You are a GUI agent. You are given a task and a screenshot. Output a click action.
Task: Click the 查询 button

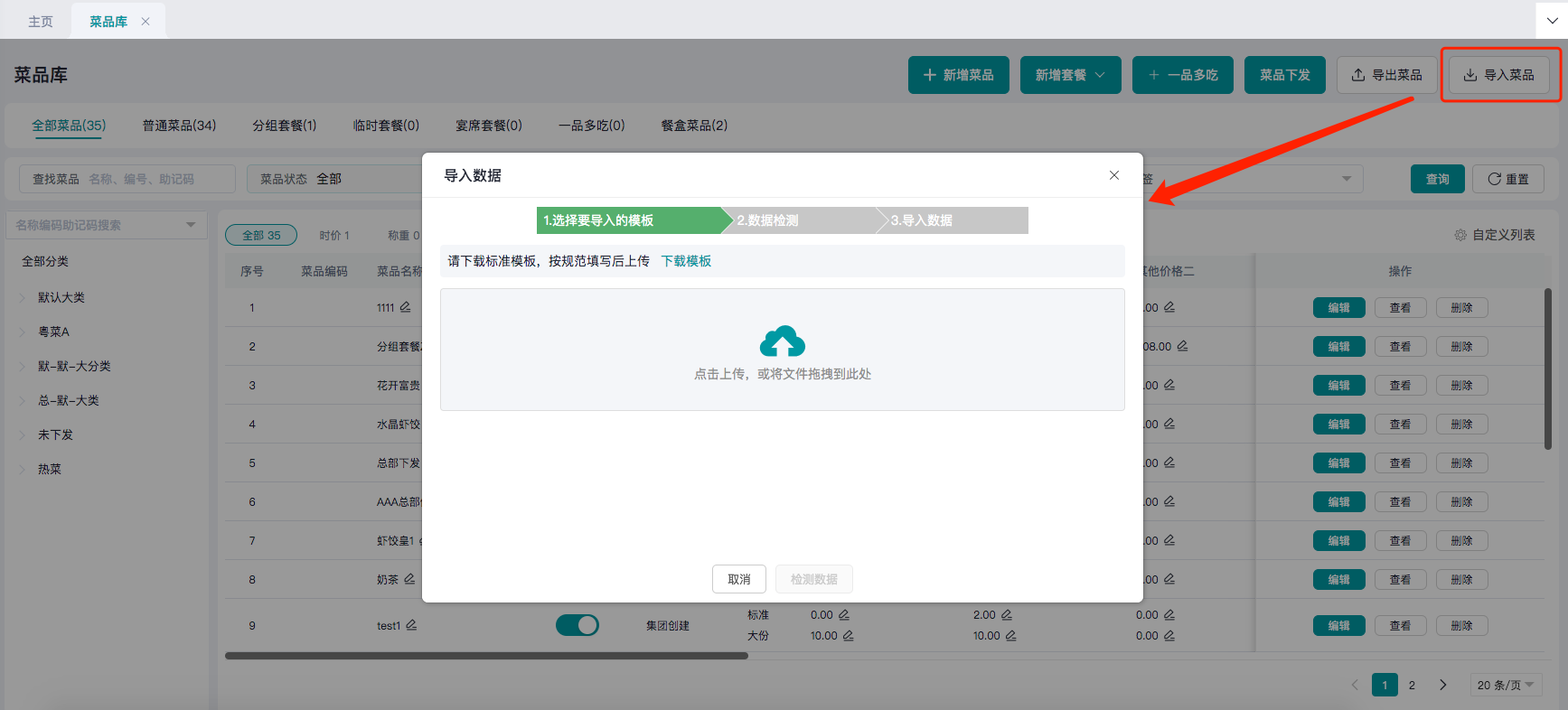click(1438, 179)
